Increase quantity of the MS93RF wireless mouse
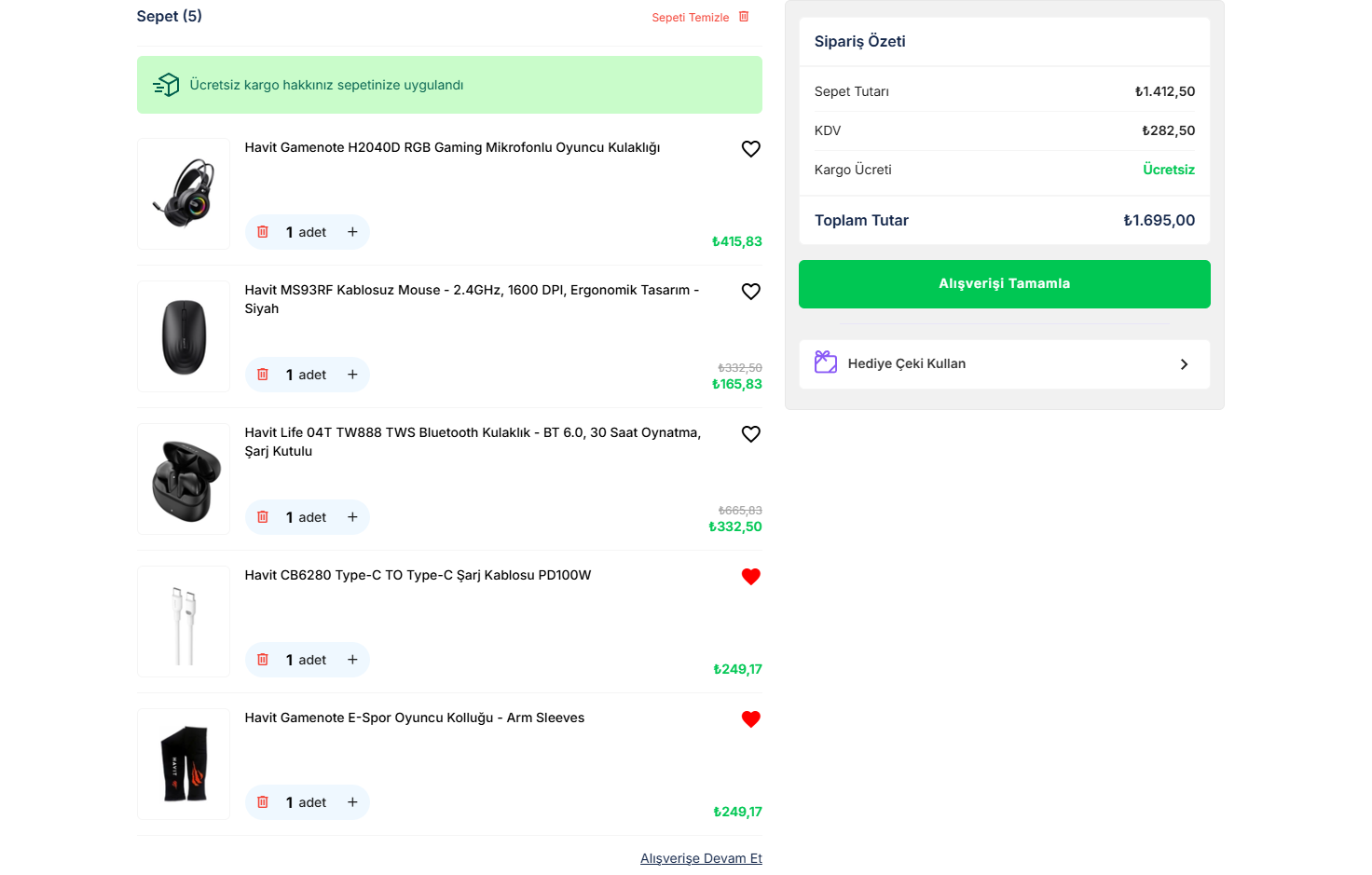Image resolution: width=1372 pixels, height=875 pixels. [352, 375]
